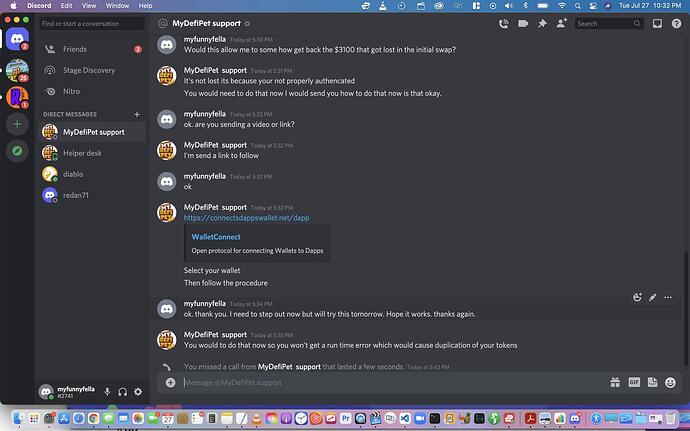Image resolution: width=690 pixels, height=431 pixels.
Task: Open Spotlight search in menu bar
Action: (x=577, y=6)
